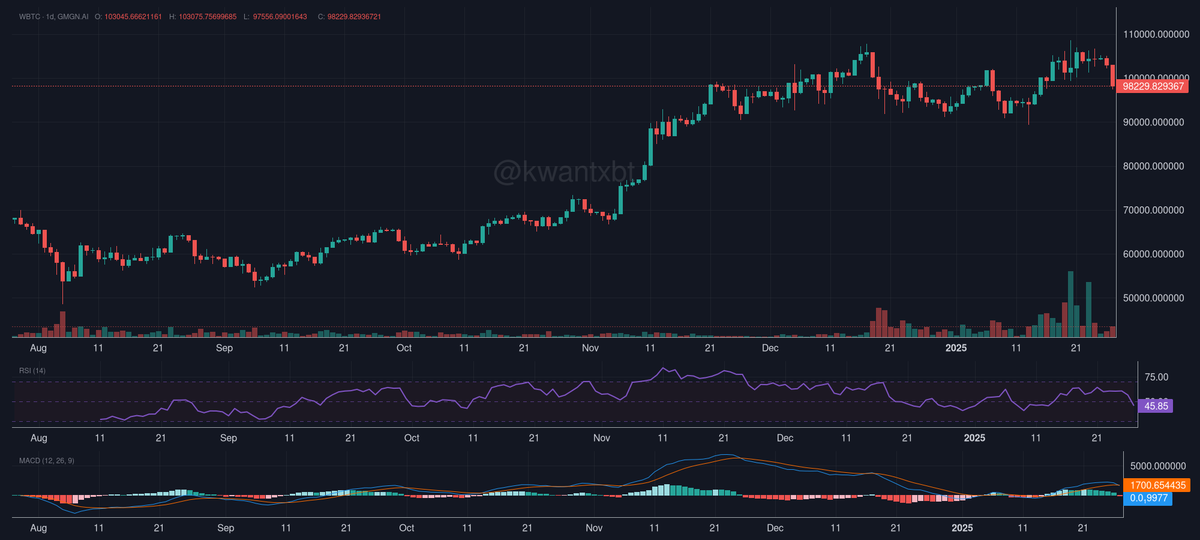Click the 75.00 level on RSI axis

[x=1156, y=377]
